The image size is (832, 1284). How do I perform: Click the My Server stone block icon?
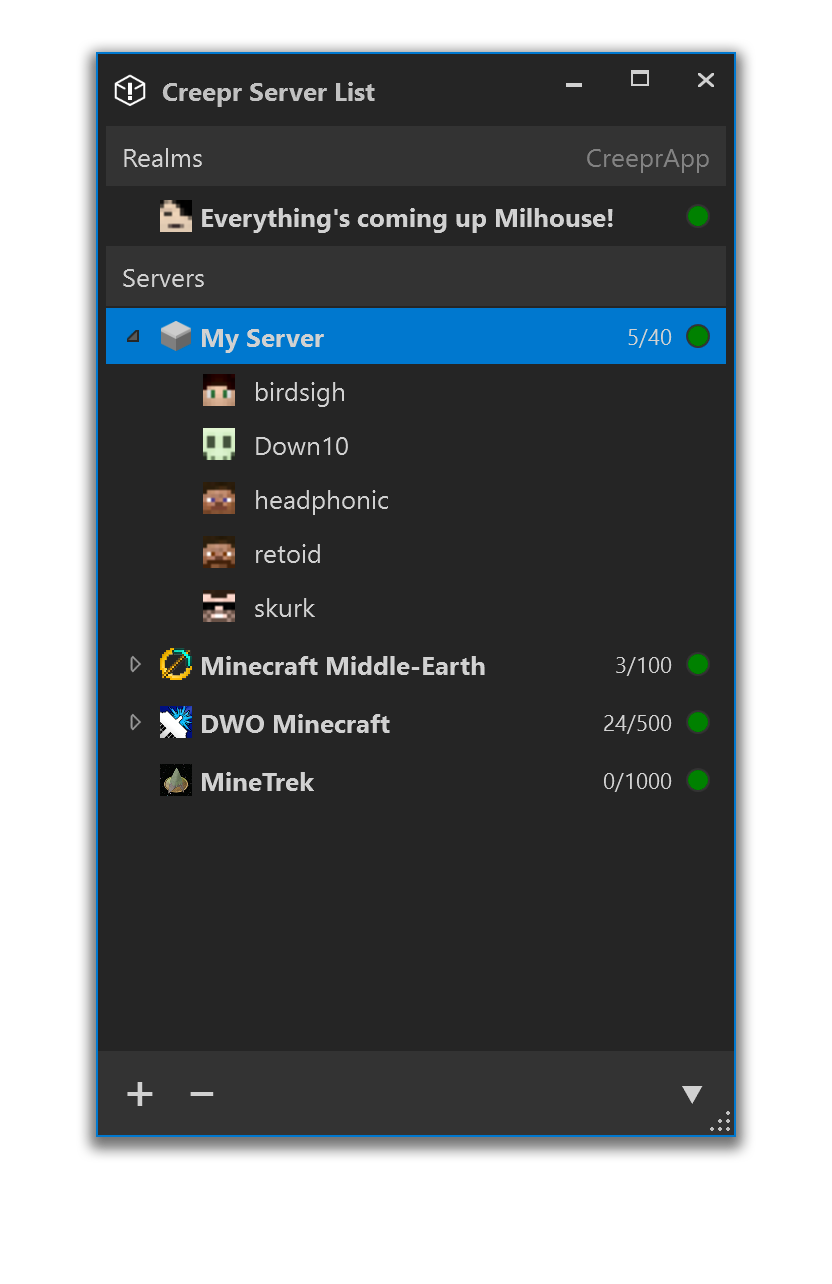tap(176, 337)
